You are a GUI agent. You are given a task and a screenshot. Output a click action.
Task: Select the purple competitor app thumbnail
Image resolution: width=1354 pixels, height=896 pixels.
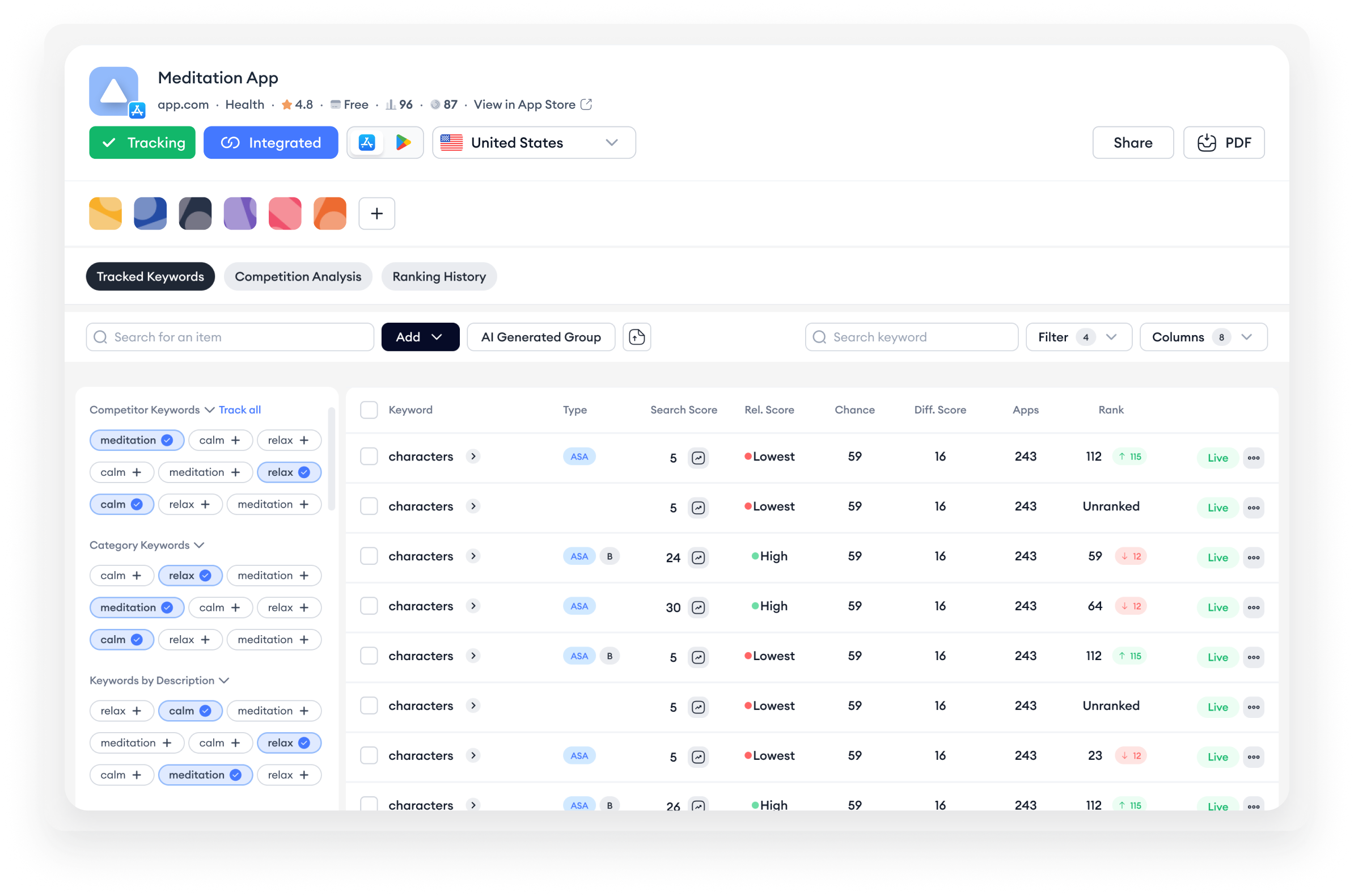pos(240,214)
